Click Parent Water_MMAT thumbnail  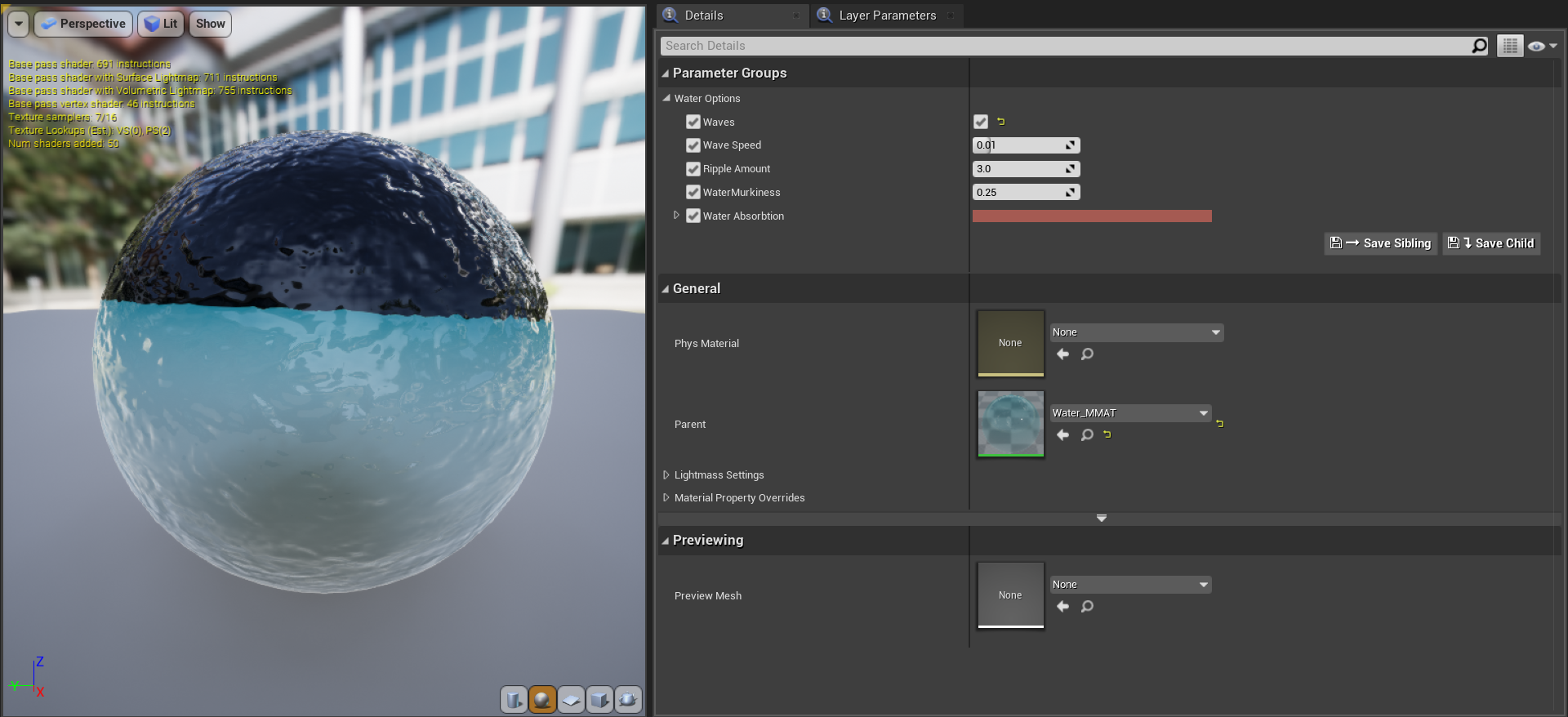[1011, 424]
